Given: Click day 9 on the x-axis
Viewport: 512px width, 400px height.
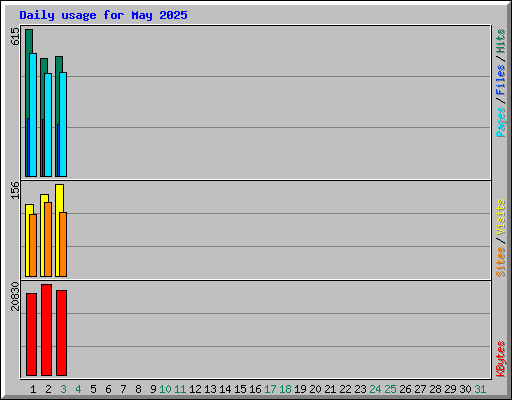Looking at the screenshot, I should [153, 389].
